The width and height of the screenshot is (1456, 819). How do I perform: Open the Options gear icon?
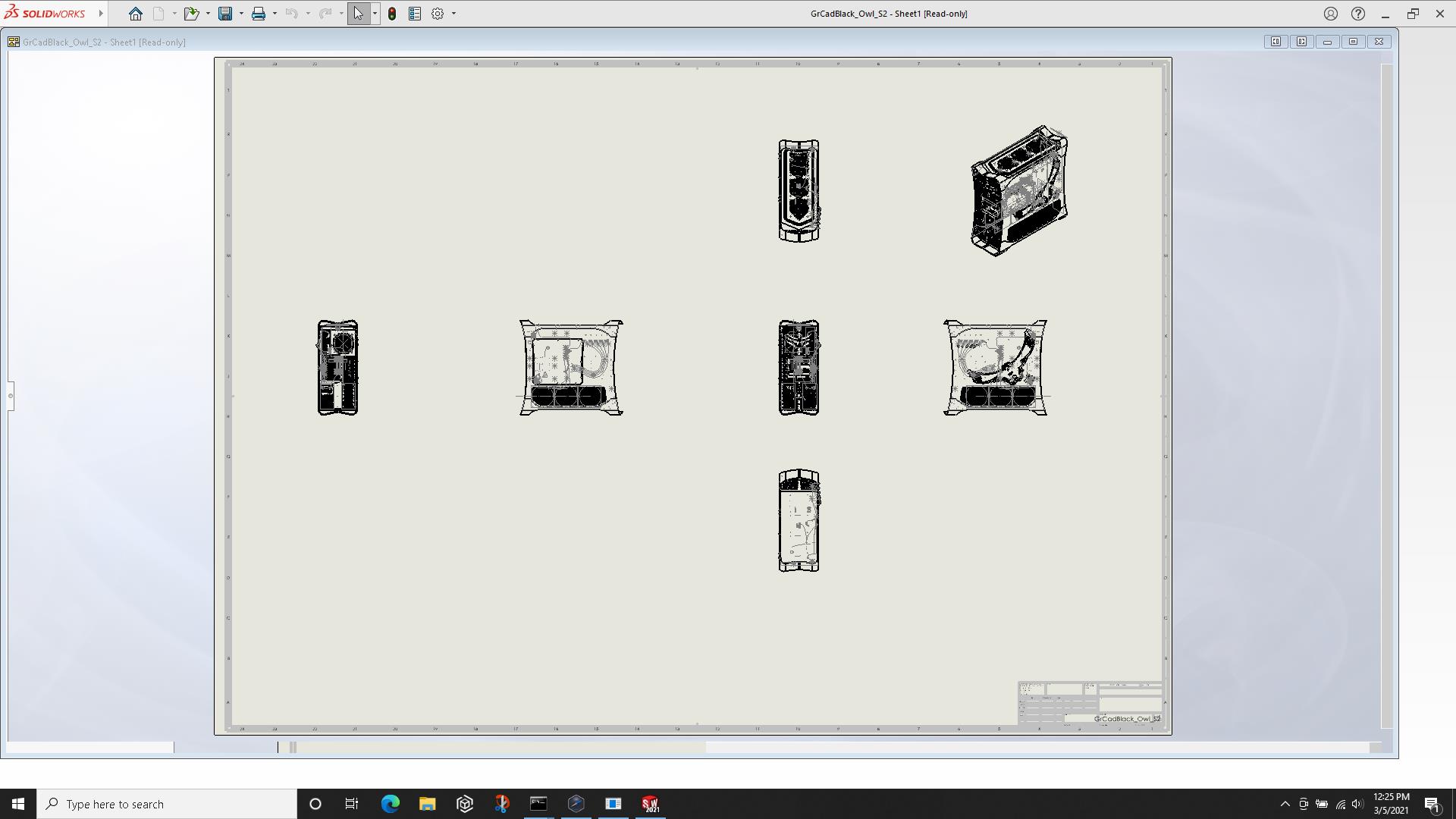coord(438,14)
